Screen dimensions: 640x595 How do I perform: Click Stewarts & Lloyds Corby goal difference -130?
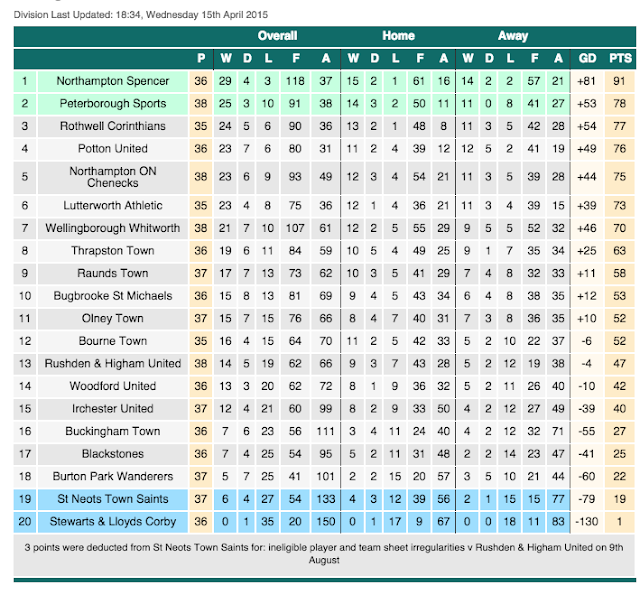tap(587, 522)
